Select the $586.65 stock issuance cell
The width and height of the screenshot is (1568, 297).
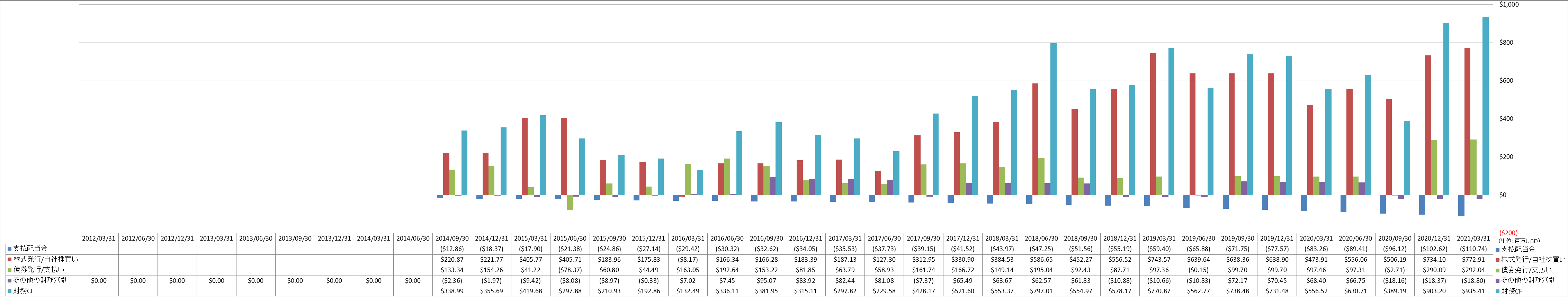1041,260
